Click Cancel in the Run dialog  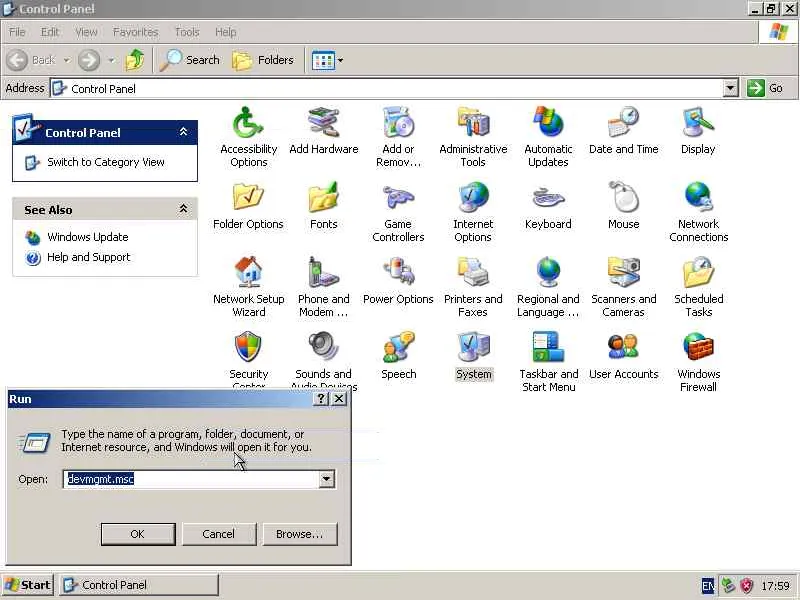coord(218,534)
